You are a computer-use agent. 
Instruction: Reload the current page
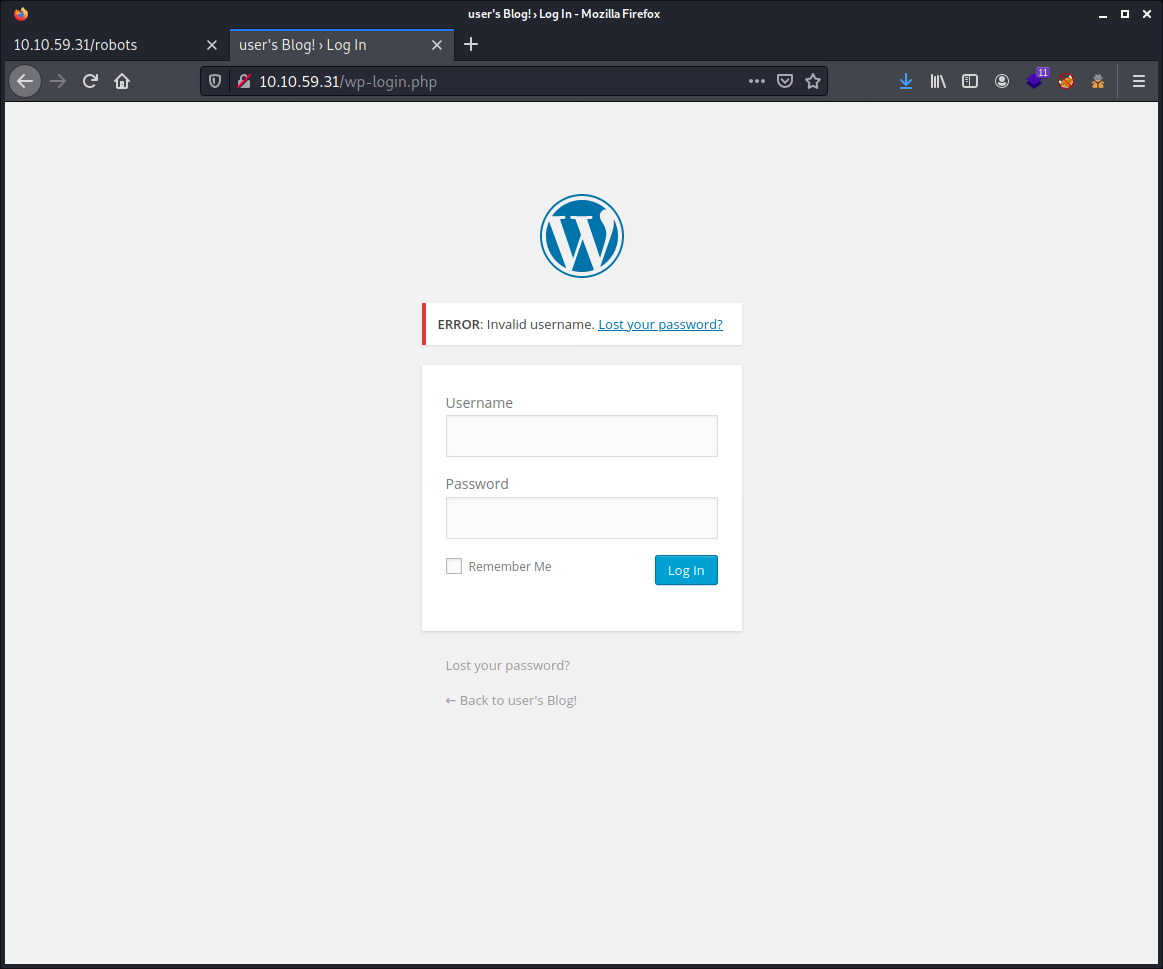click(x=90, y=82)
